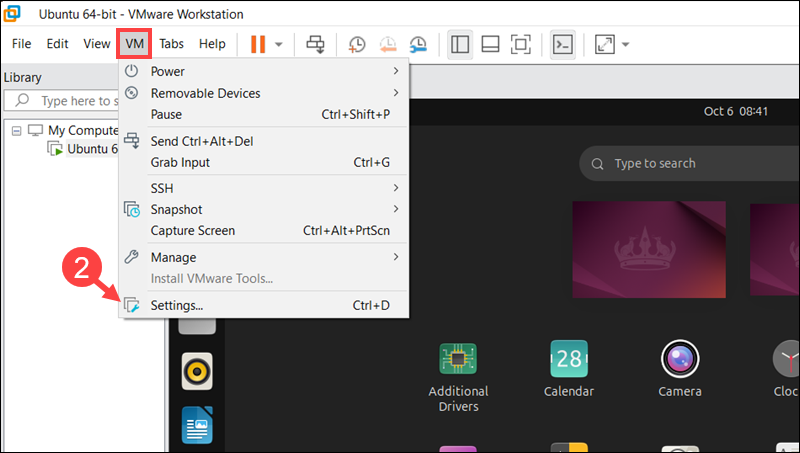Open the console view toolbar icon
800x453 pixels.
(563, 44)
